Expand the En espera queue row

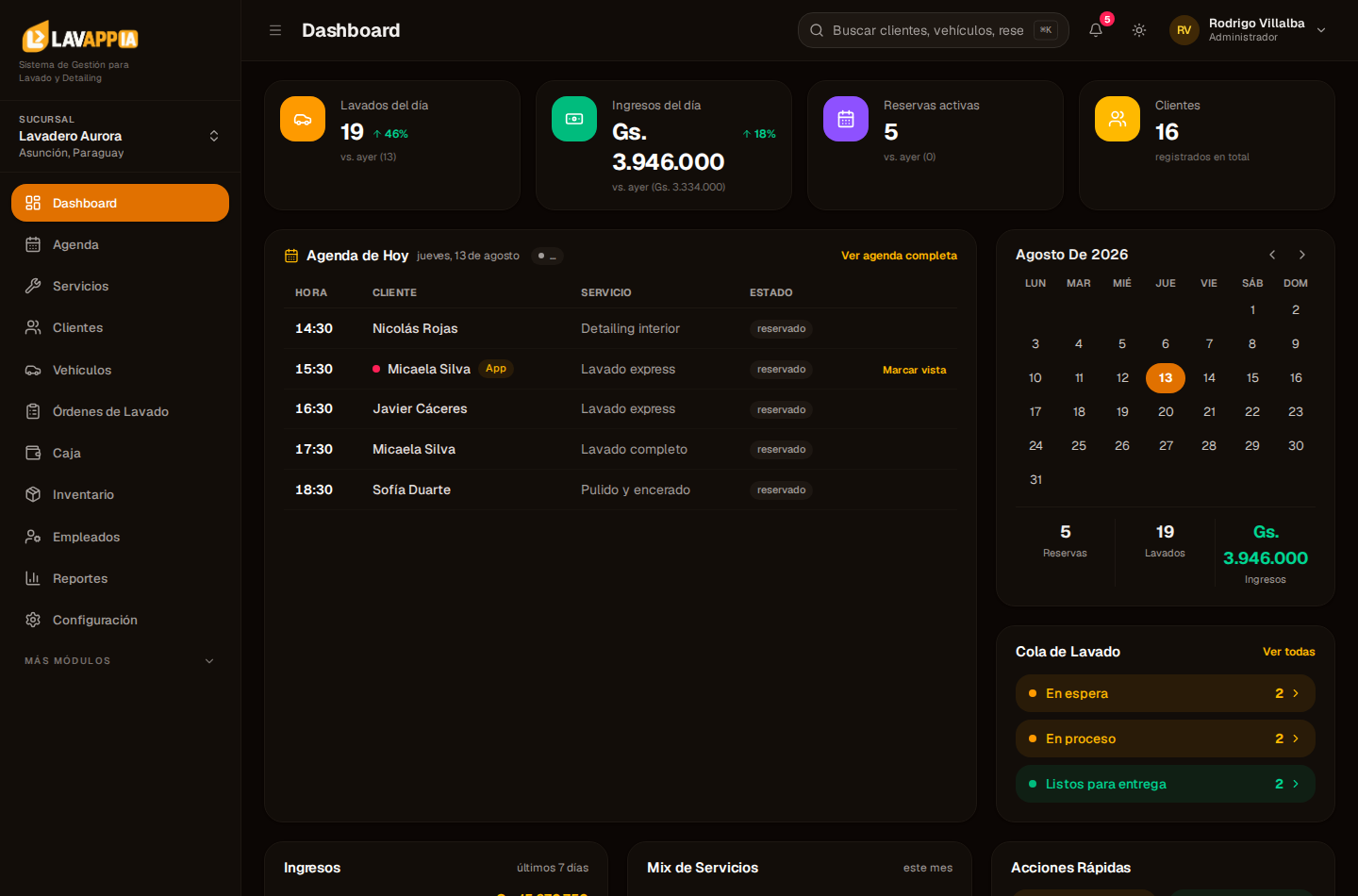coord(1166,693)
